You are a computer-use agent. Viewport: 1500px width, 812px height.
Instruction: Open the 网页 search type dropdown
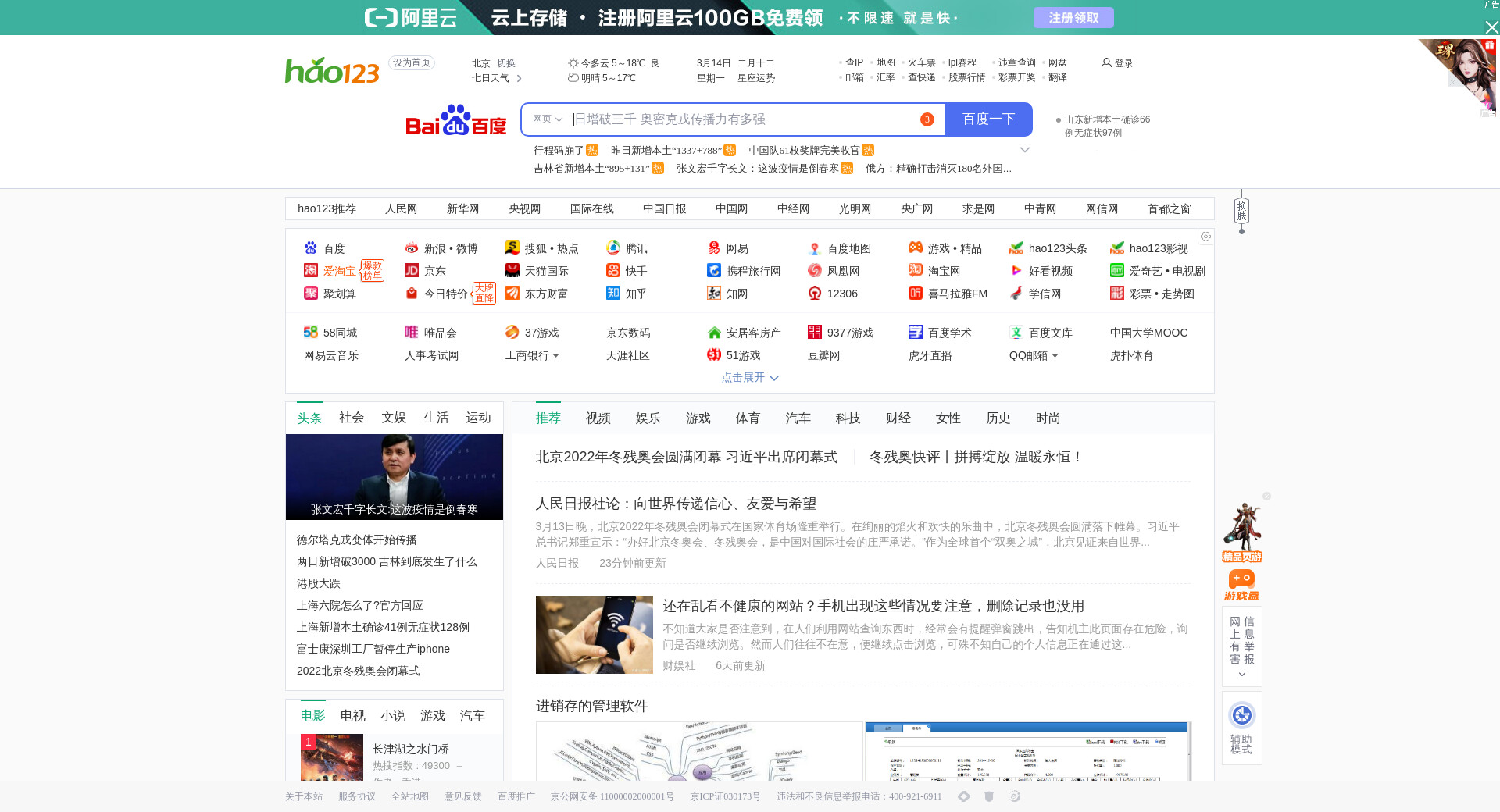pos(547,119)
